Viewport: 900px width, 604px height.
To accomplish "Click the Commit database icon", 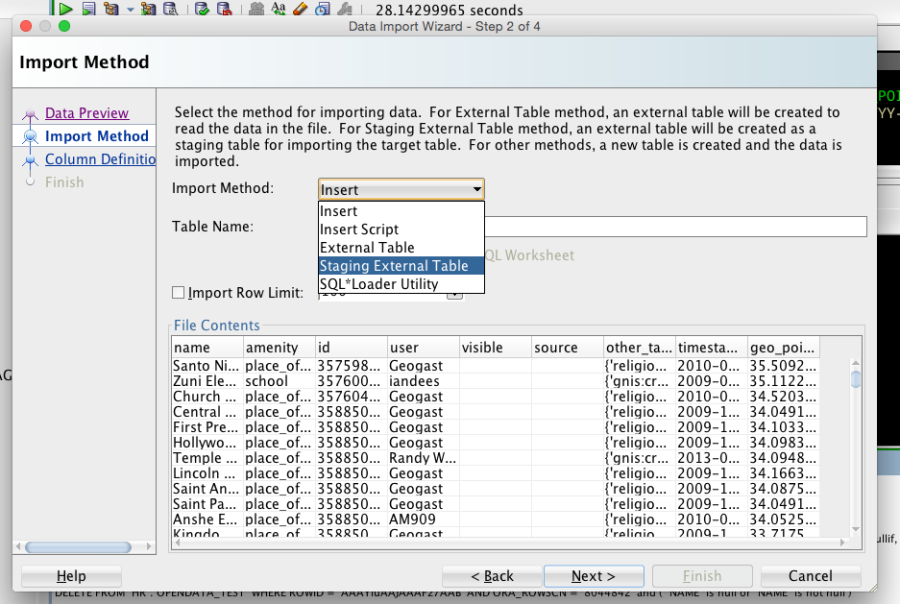I will 201,8.
